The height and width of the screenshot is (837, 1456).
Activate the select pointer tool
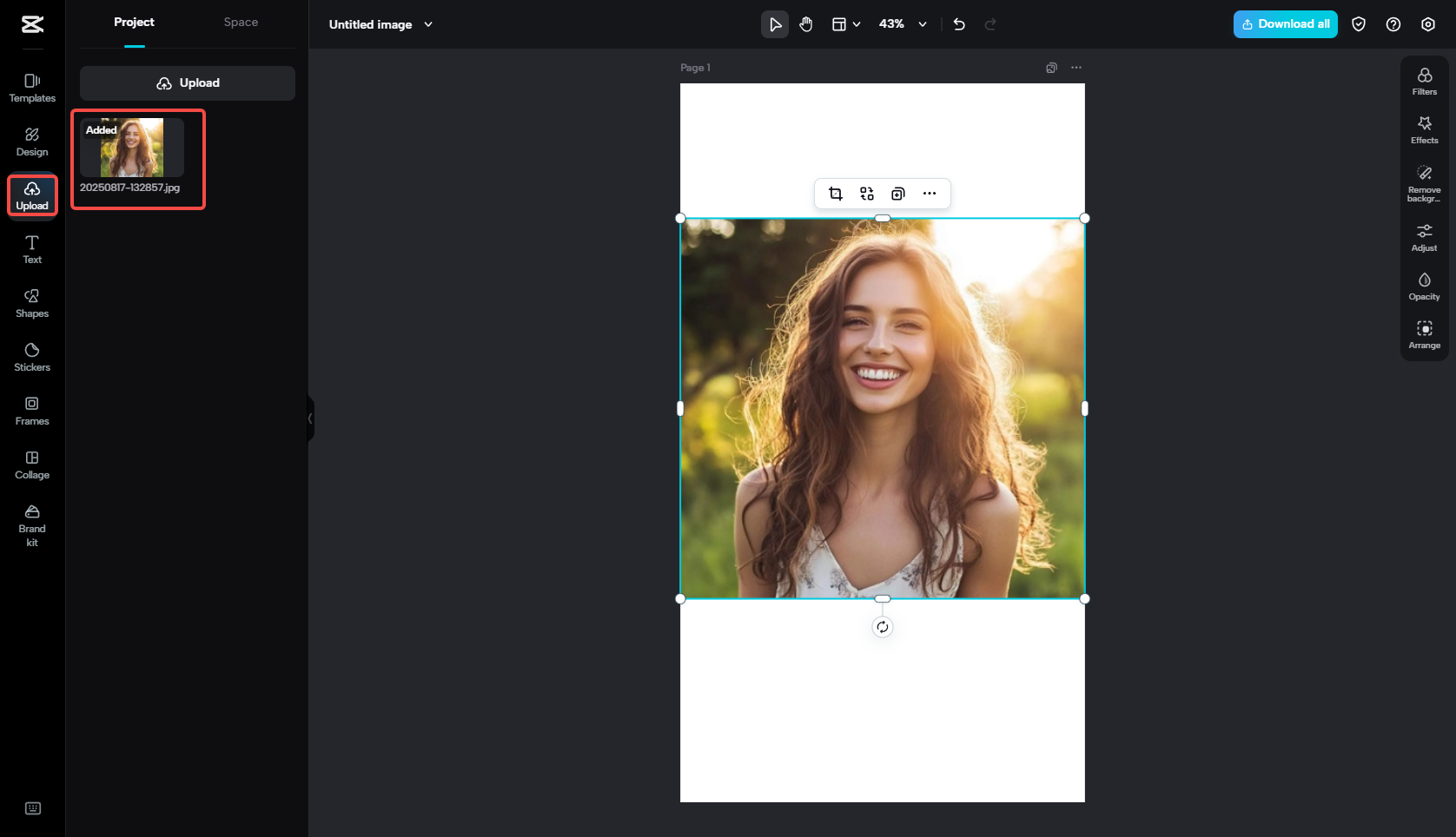pyautogui.click(x=775, y=24)
